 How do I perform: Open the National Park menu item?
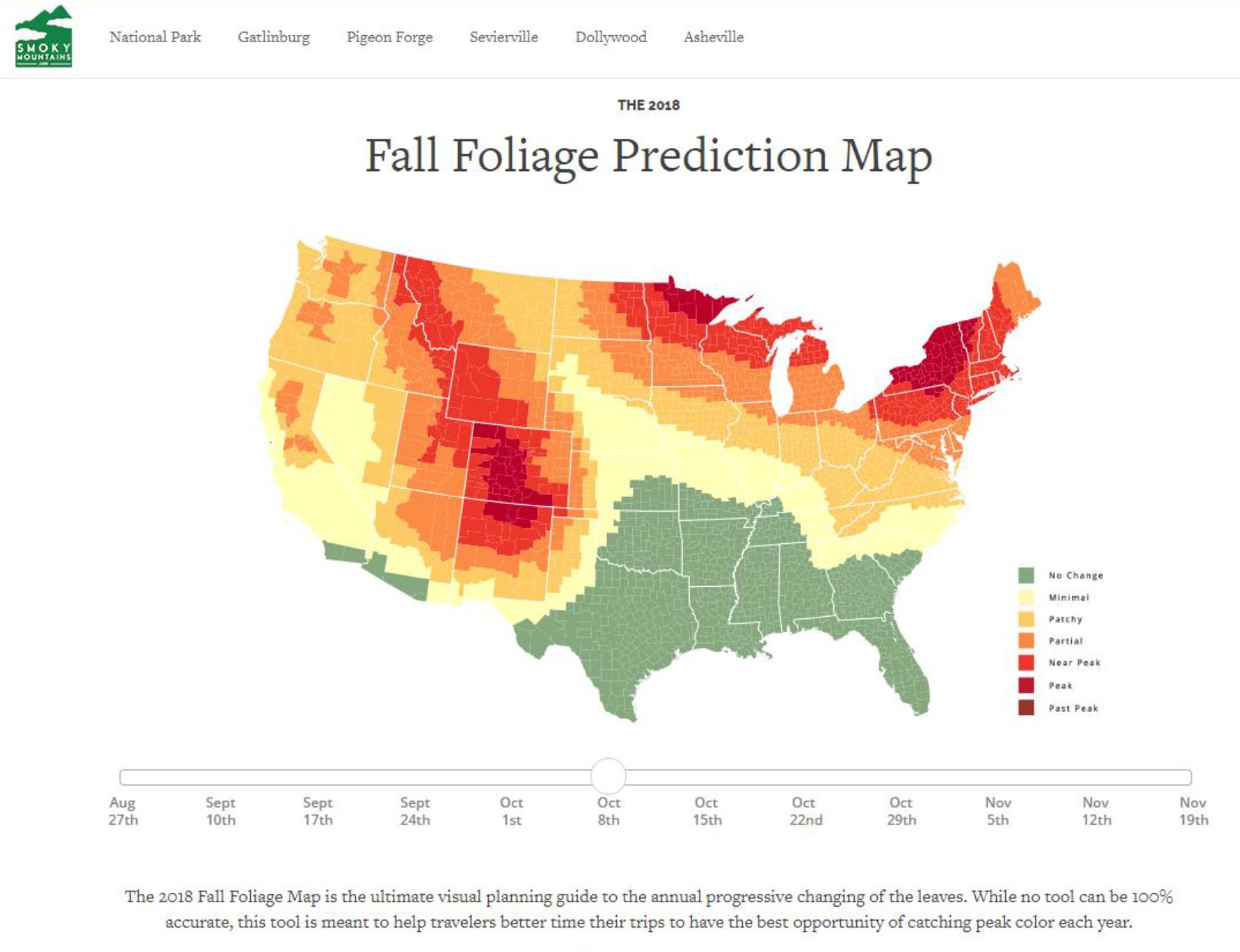tap(155, 37)
